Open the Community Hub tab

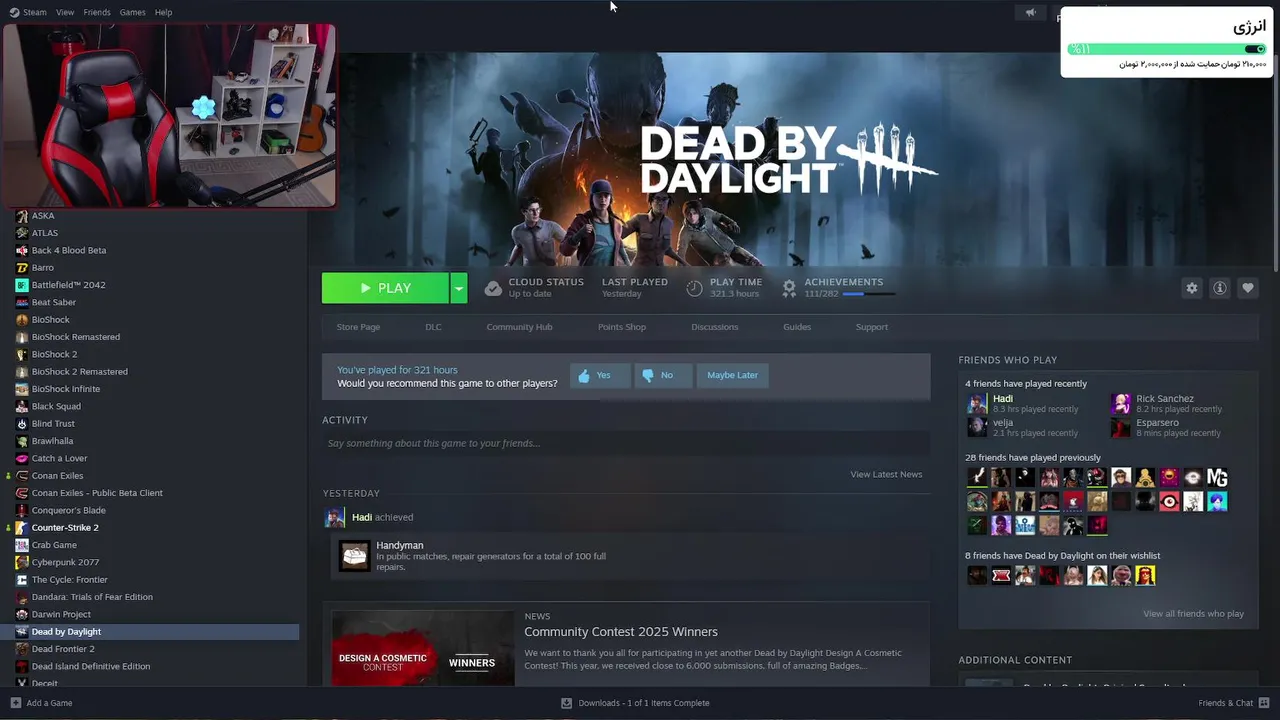(x=519, y=327)
